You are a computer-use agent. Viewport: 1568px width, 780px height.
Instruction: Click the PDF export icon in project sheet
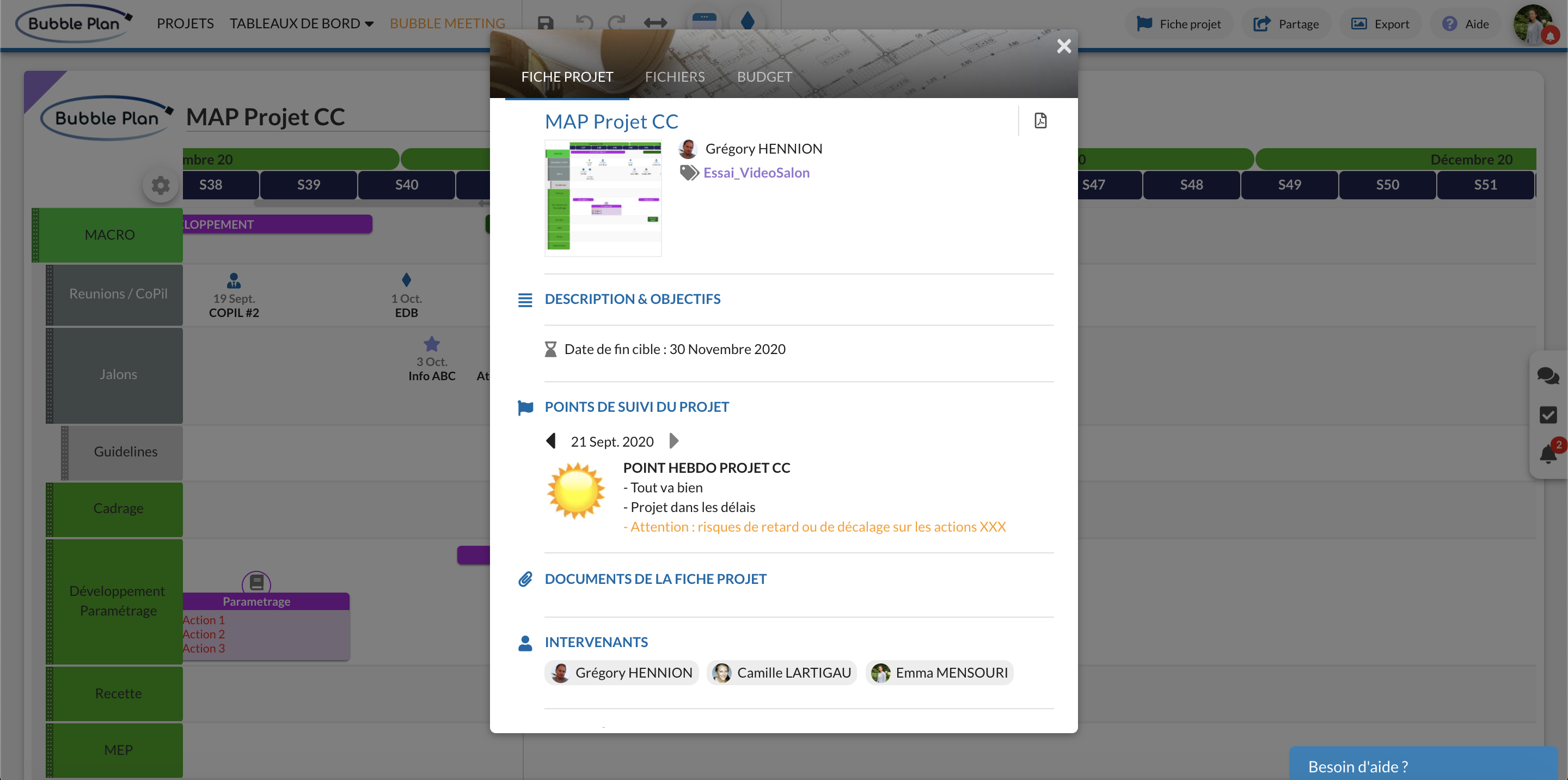[1040, 120]
